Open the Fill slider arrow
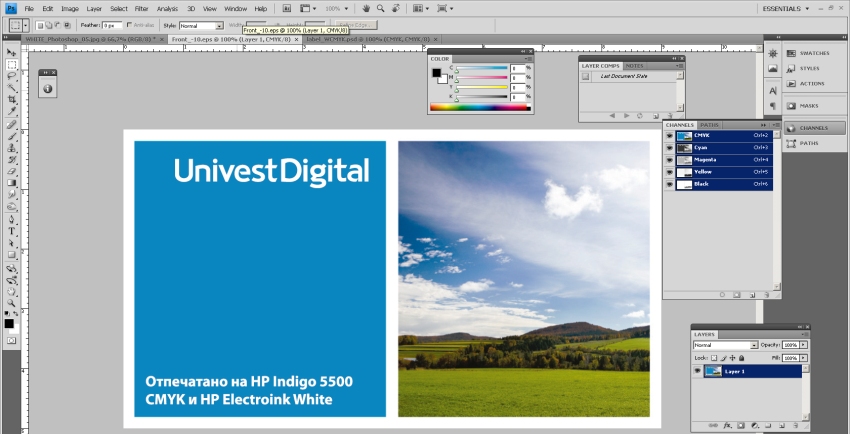The height and width of the screenshot is (434, 850). (x=803, y=358)
